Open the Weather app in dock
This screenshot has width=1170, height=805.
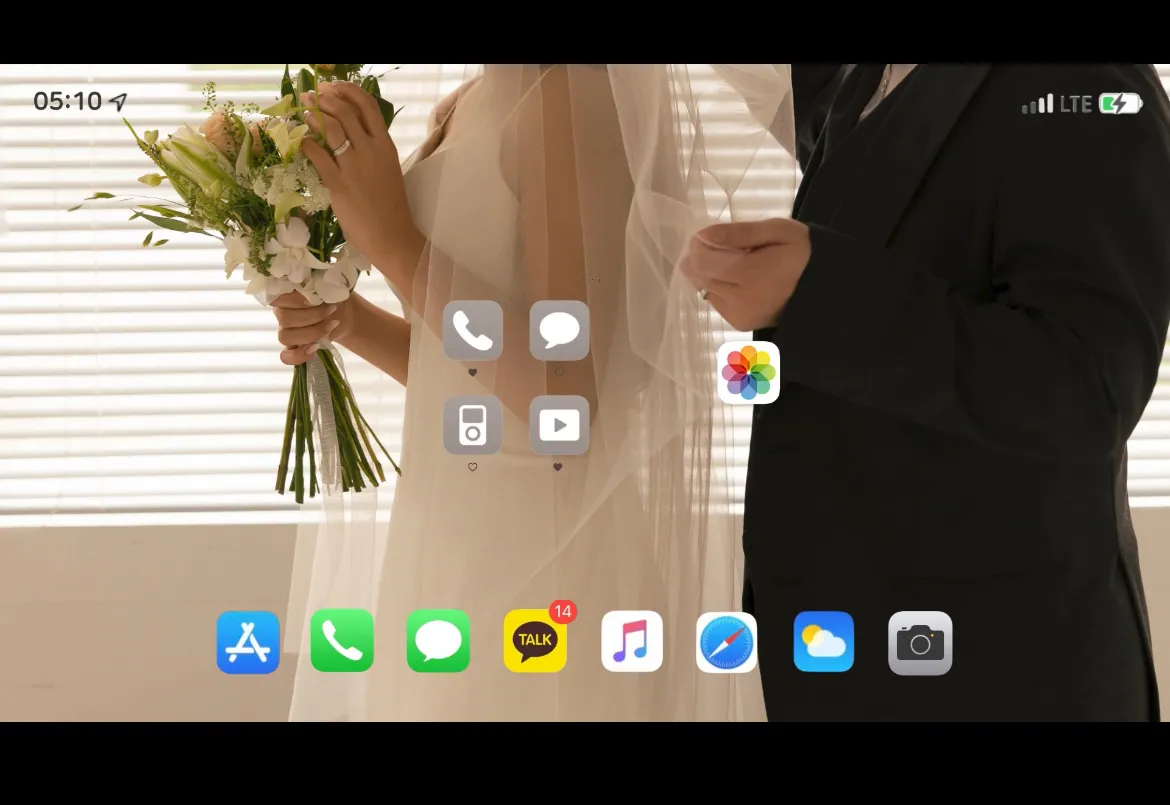(823, 642)
